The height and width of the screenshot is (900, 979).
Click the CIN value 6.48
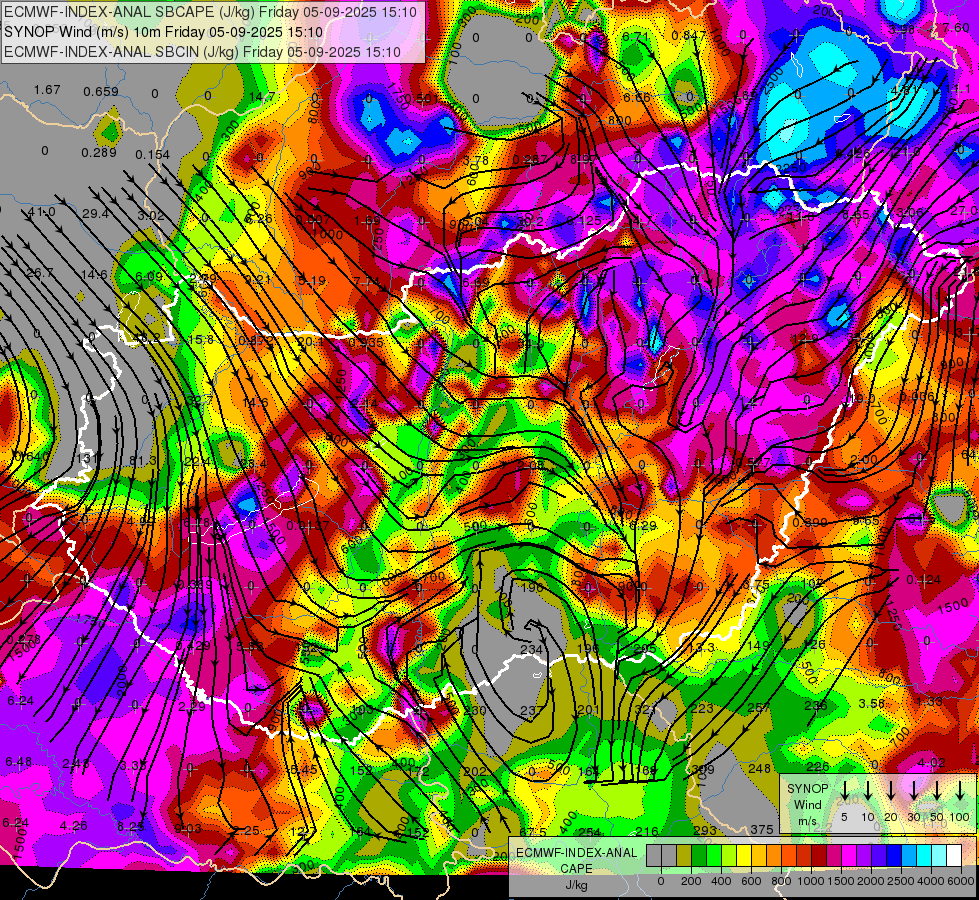(x=18, y=761)
